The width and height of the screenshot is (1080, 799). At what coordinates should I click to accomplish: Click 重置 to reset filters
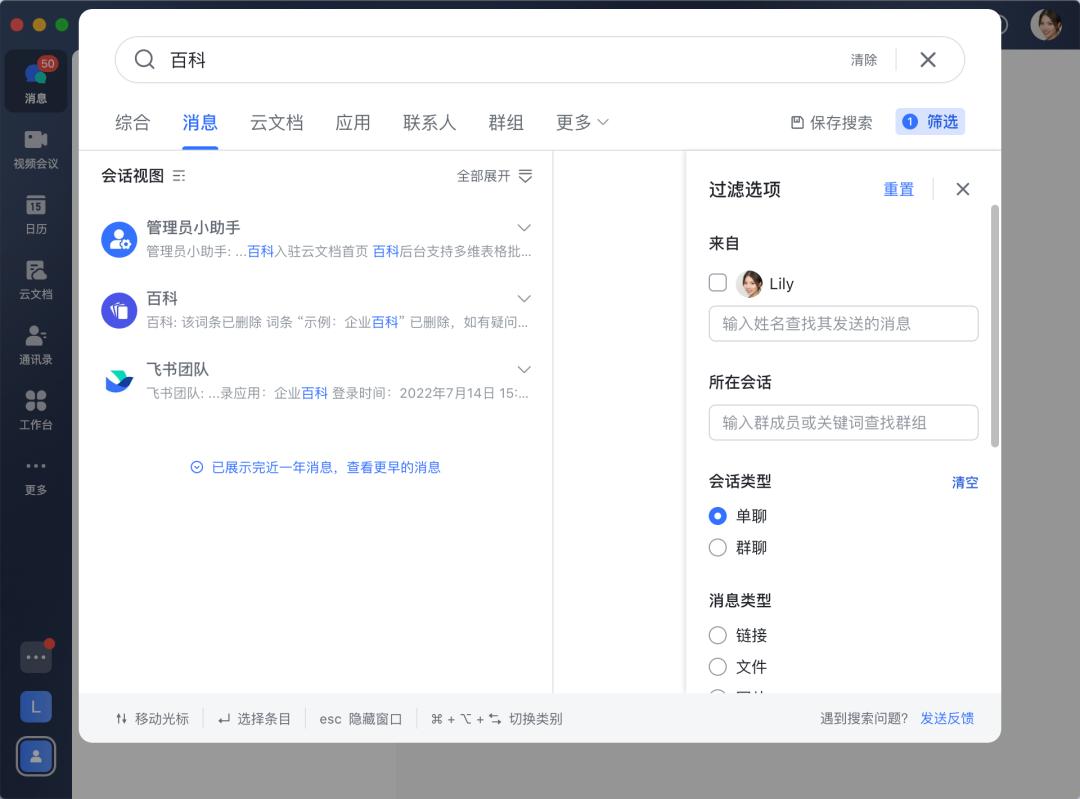pyautogui.click(x=898, y=189)
